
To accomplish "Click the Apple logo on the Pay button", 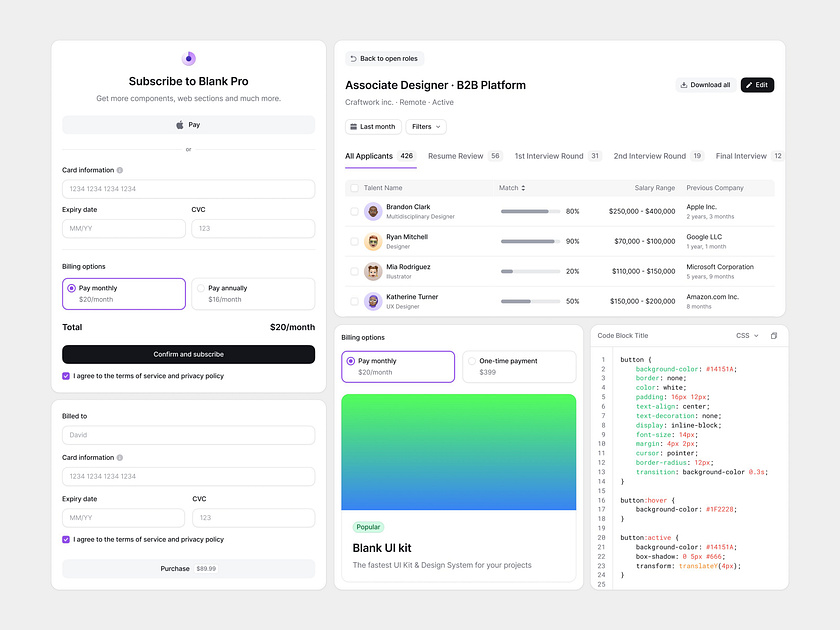I will tap(181, 123).
